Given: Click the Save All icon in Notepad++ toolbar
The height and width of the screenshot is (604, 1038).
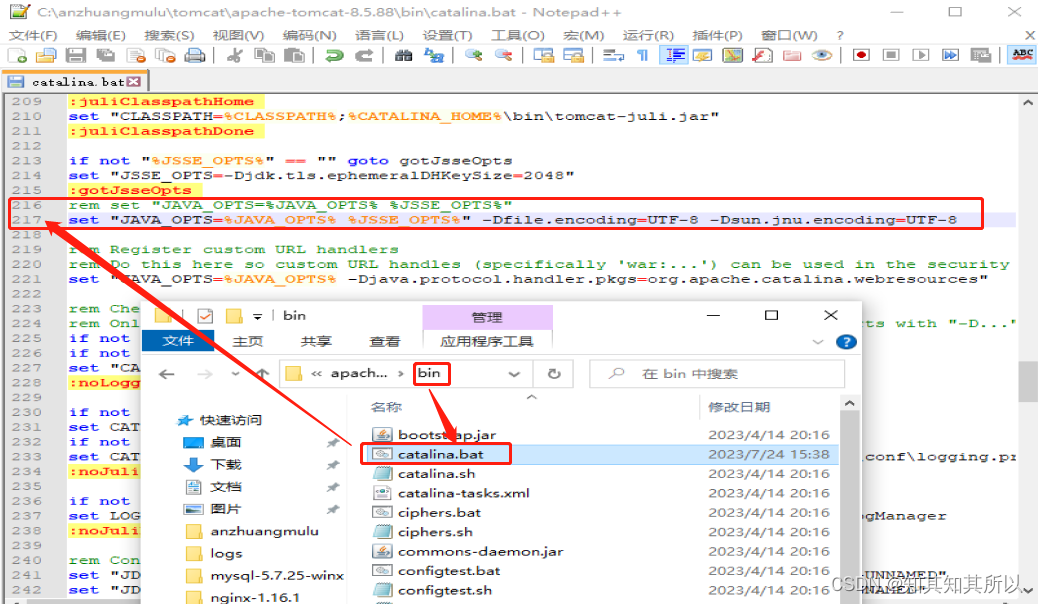Looking at the screenshot, I should [x=105, y=56].
